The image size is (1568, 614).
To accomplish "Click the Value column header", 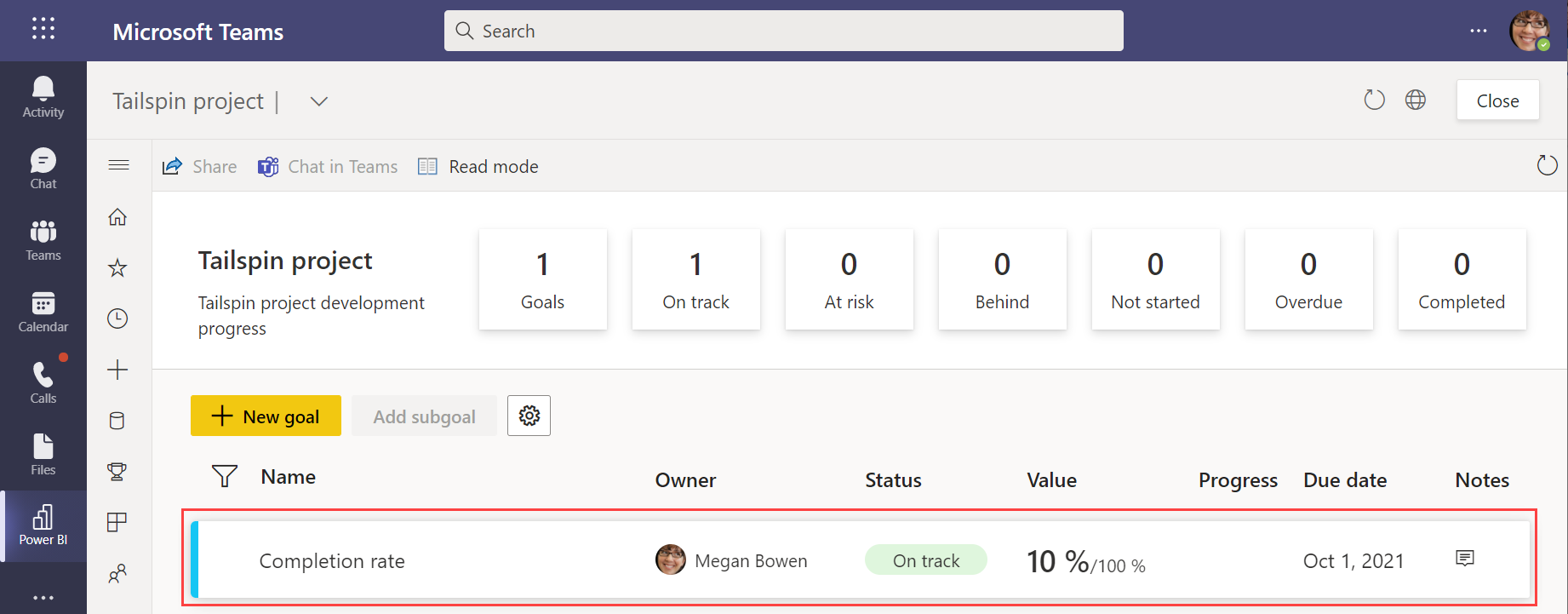I will coord(1051,480).
